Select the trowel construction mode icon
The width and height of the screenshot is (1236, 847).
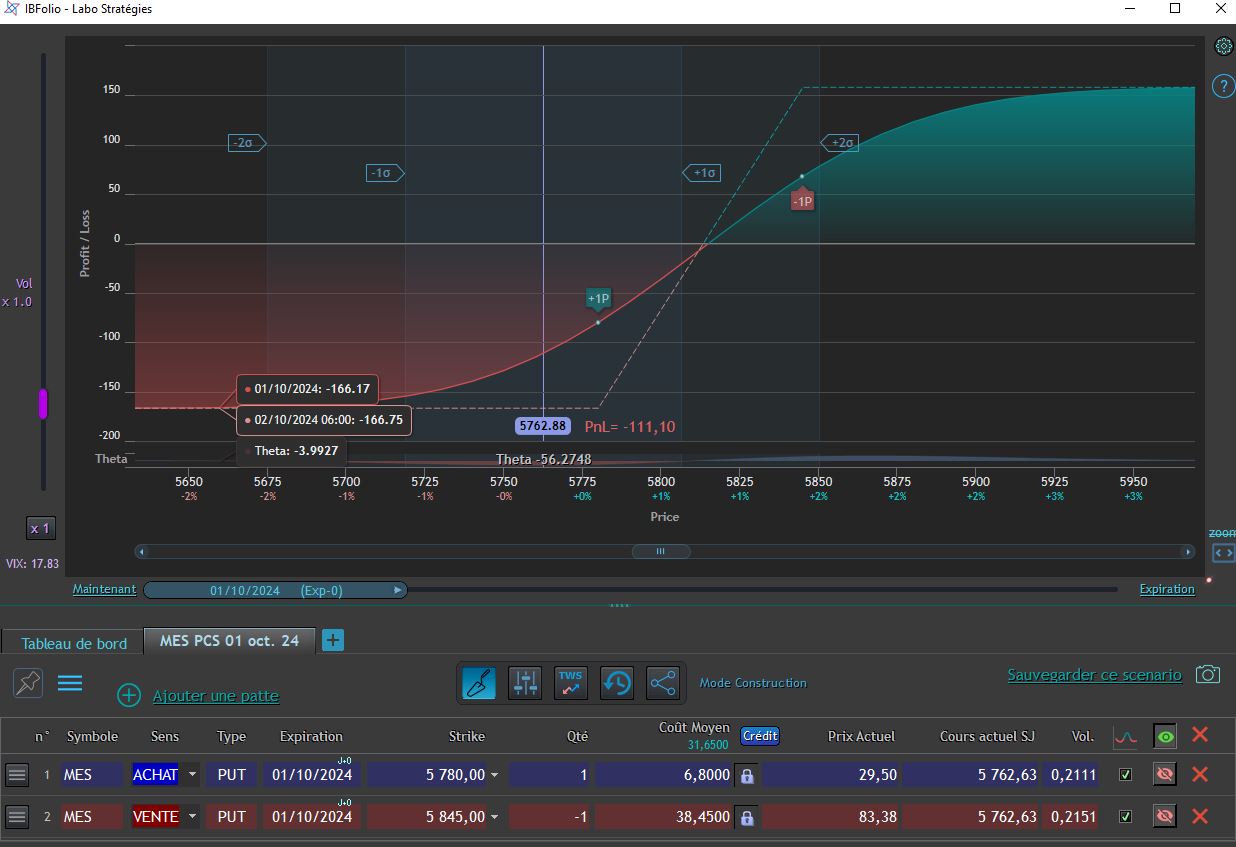pos(478,683)
